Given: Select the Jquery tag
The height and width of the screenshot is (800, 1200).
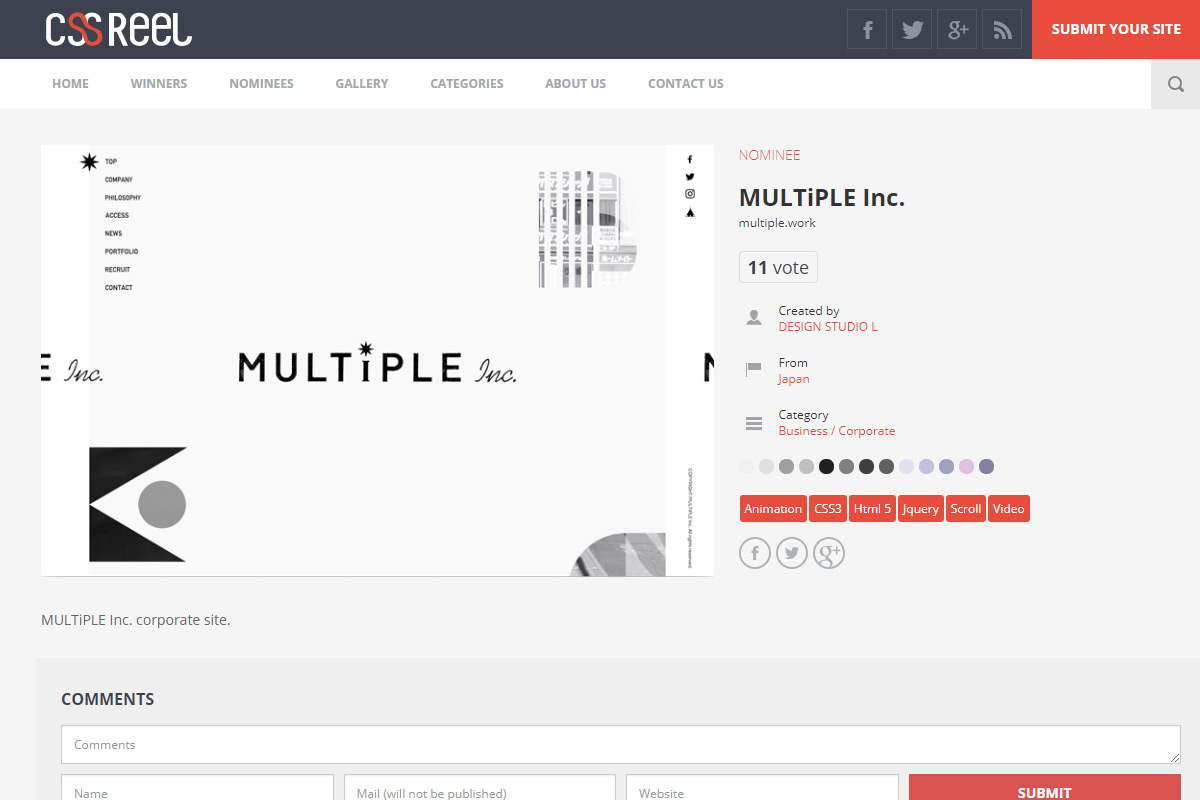Looking at the screenshot, I should (x=921, y=509).
